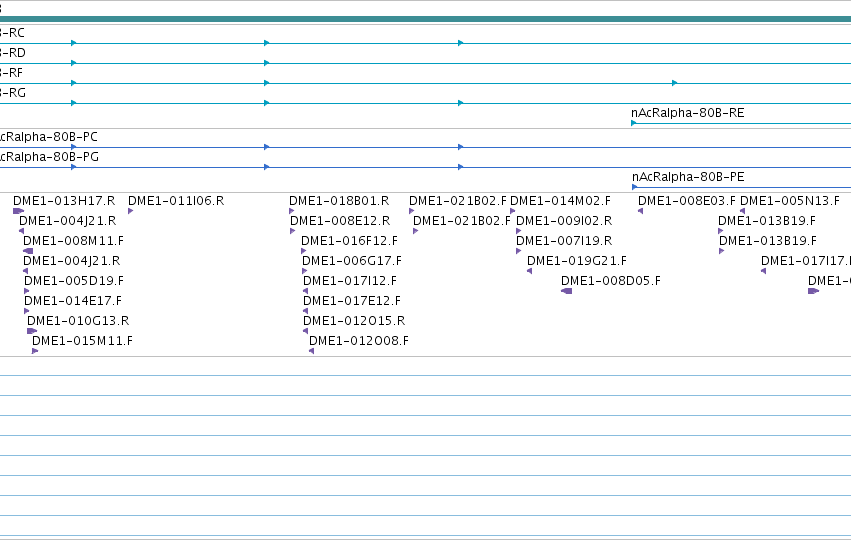
Task: Select the thick teal gene bar at top
Action: click(426, 19)
